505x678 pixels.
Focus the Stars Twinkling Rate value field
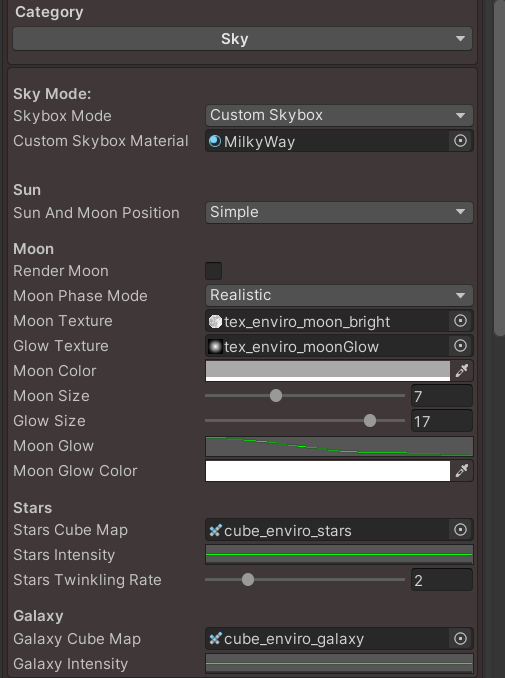(x=442, y=580)
